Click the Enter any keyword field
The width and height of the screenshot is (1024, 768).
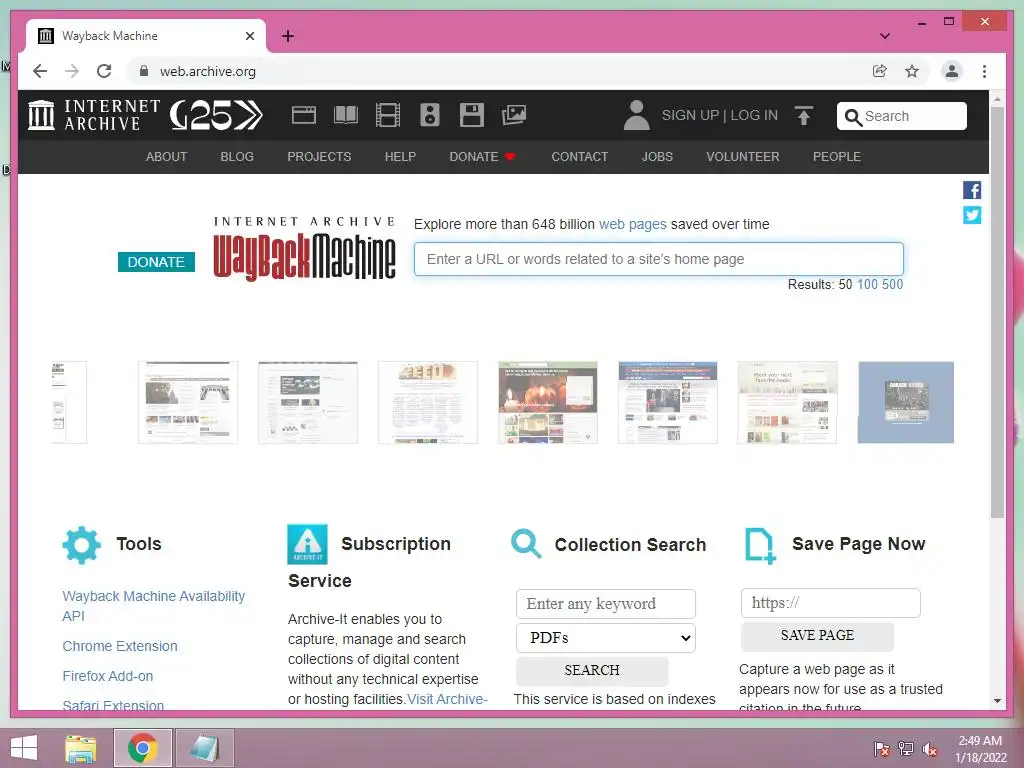pyautogui.click(x=605, y=604)
